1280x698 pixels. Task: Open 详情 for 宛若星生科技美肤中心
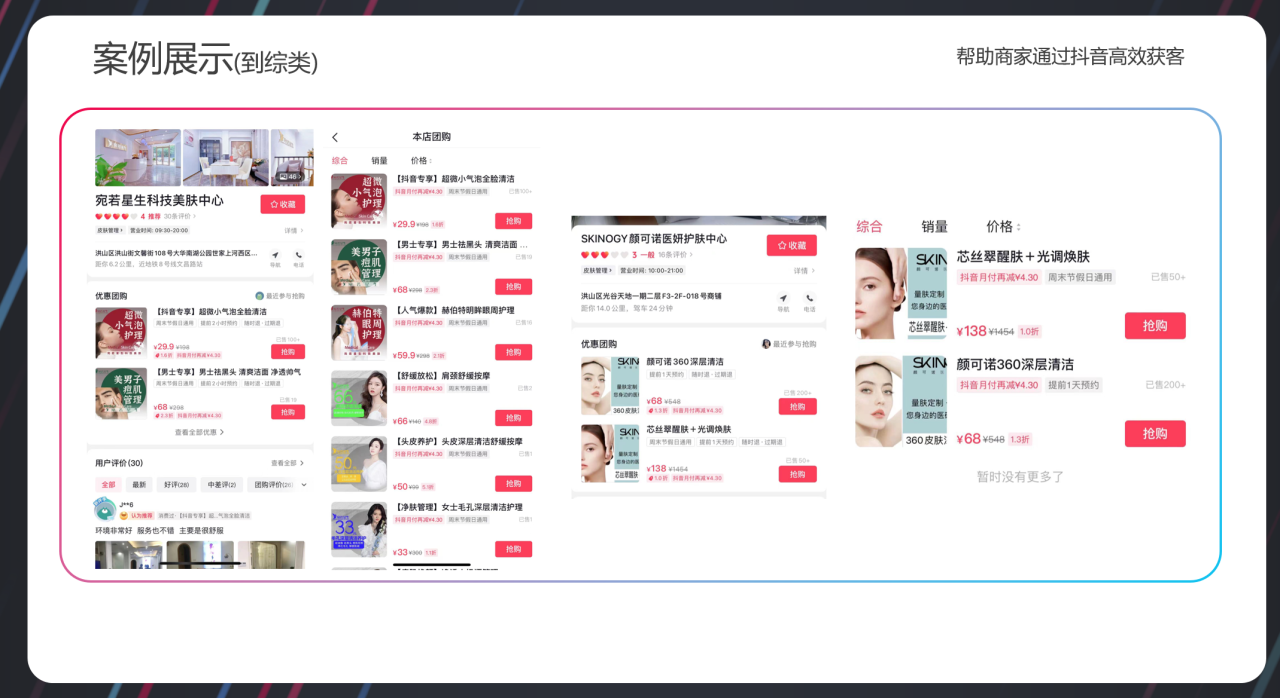tap(294, 230)
